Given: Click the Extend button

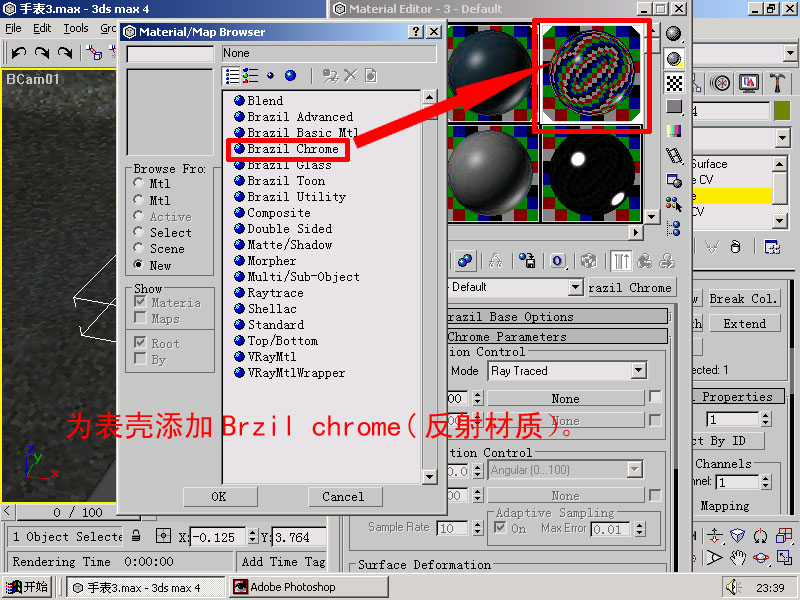Looking at the screenshot, I should click(x=743, y=323).
